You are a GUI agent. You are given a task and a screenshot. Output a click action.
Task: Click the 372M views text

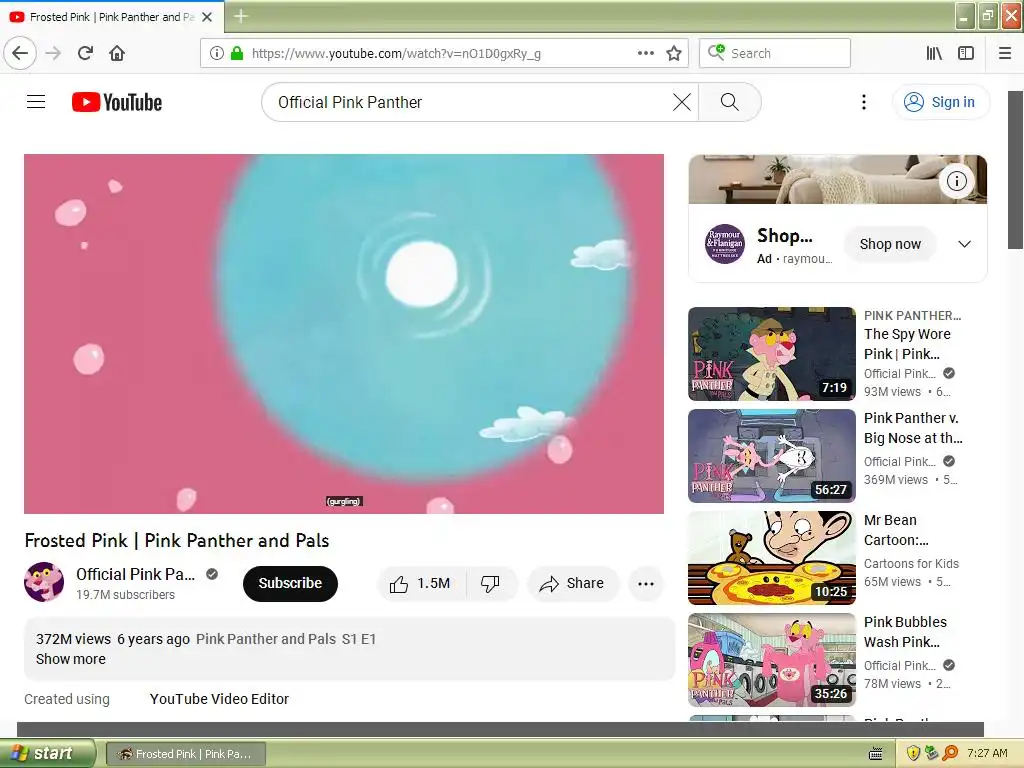coord(73,639)
